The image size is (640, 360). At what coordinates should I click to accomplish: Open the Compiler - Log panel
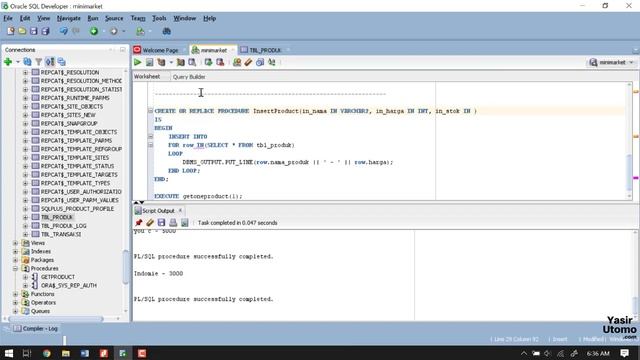36,329
